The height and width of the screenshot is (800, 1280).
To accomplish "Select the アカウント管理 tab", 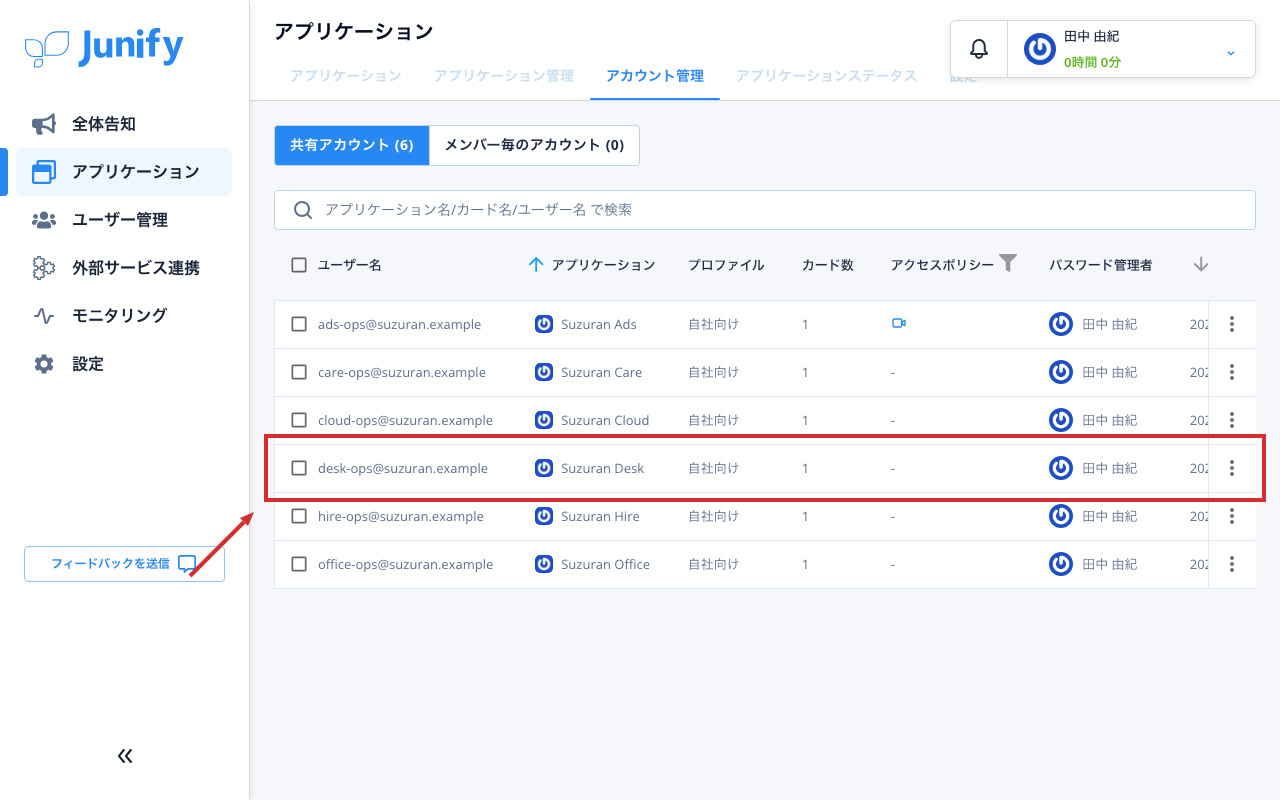I will click(x=655, y=76).
